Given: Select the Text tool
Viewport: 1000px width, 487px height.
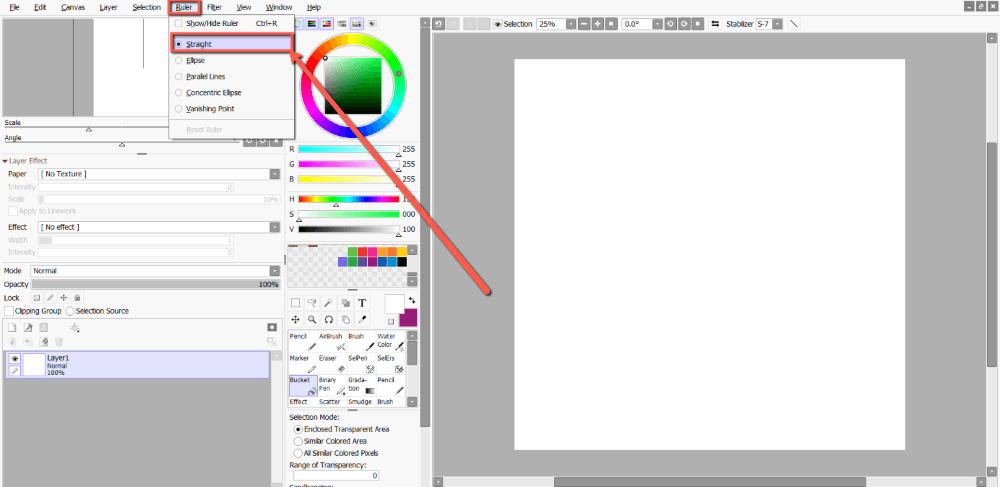Looking at the screenshot, I should pos(362,303).
